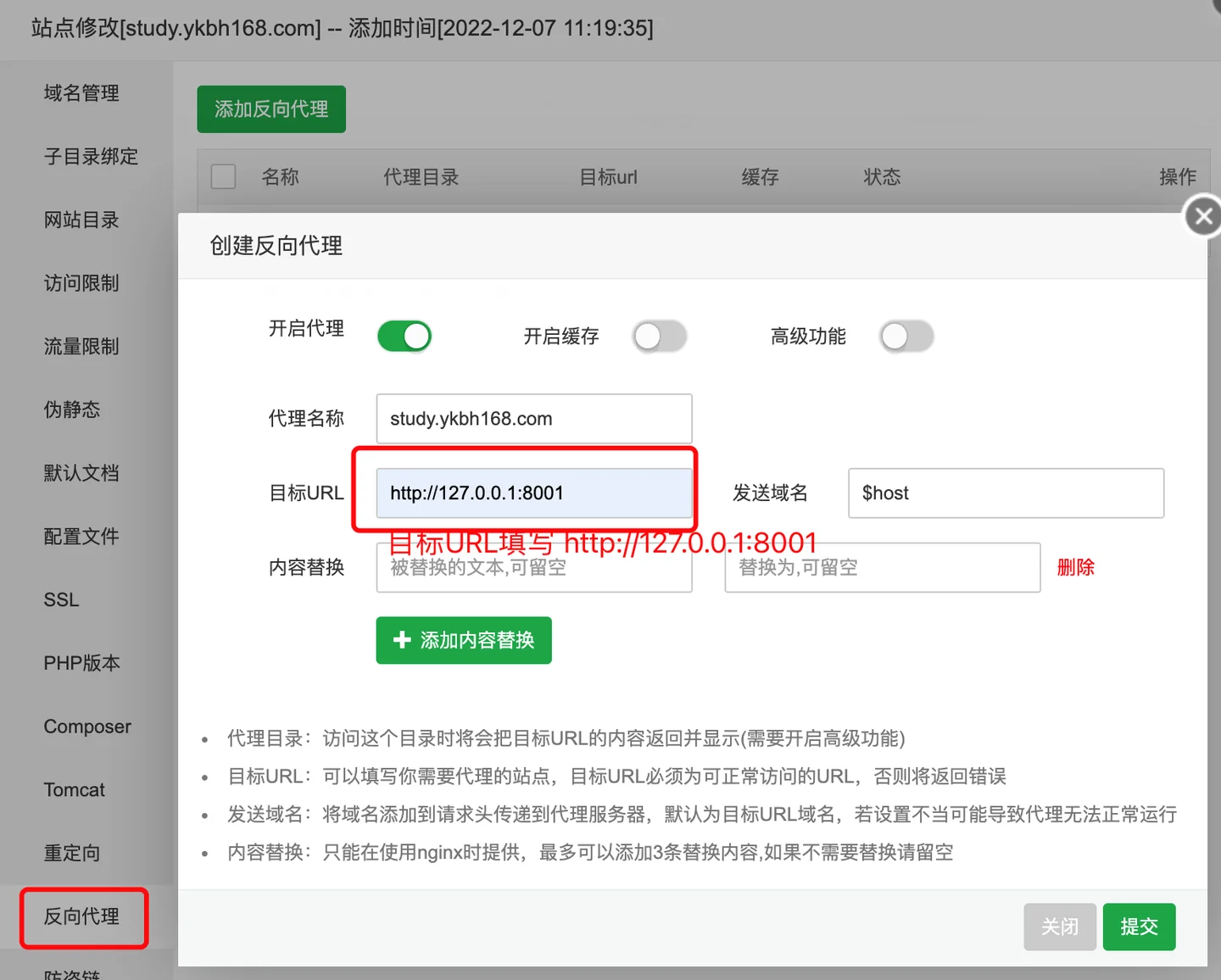Close the reverse proxy dialog with X icon
The image size is (1221, 980).
(x=1202, y=217)
